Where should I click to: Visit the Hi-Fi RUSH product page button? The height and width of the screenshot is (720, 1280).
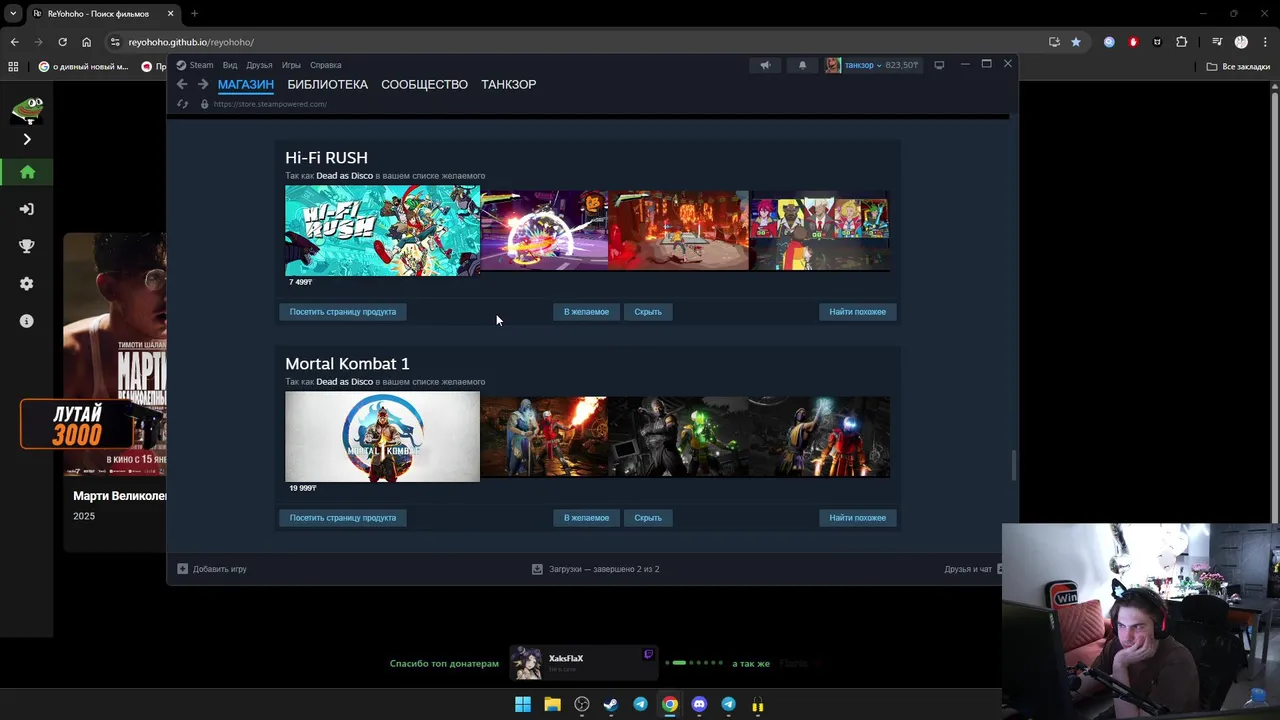pyautogui.click(x=343, y=312)
